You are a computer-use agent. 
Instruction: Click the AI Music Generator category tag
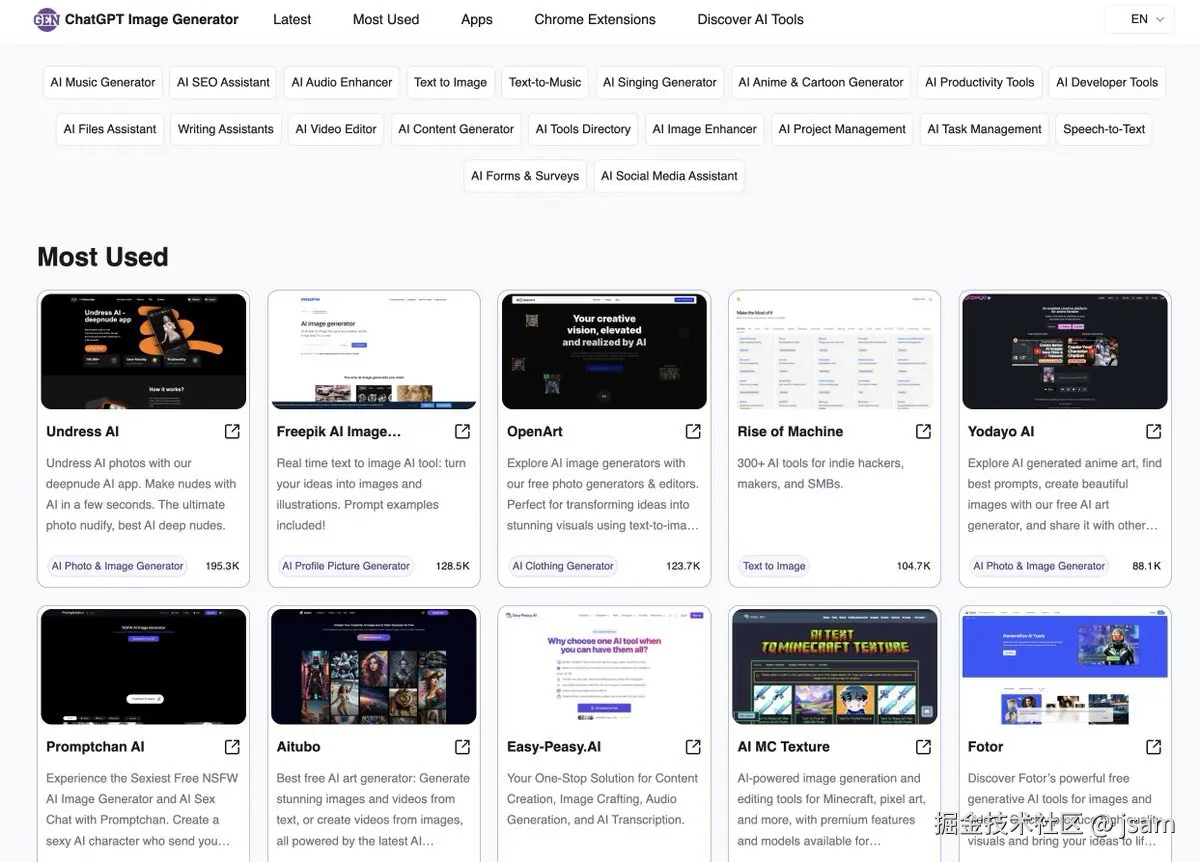point(103,82)
